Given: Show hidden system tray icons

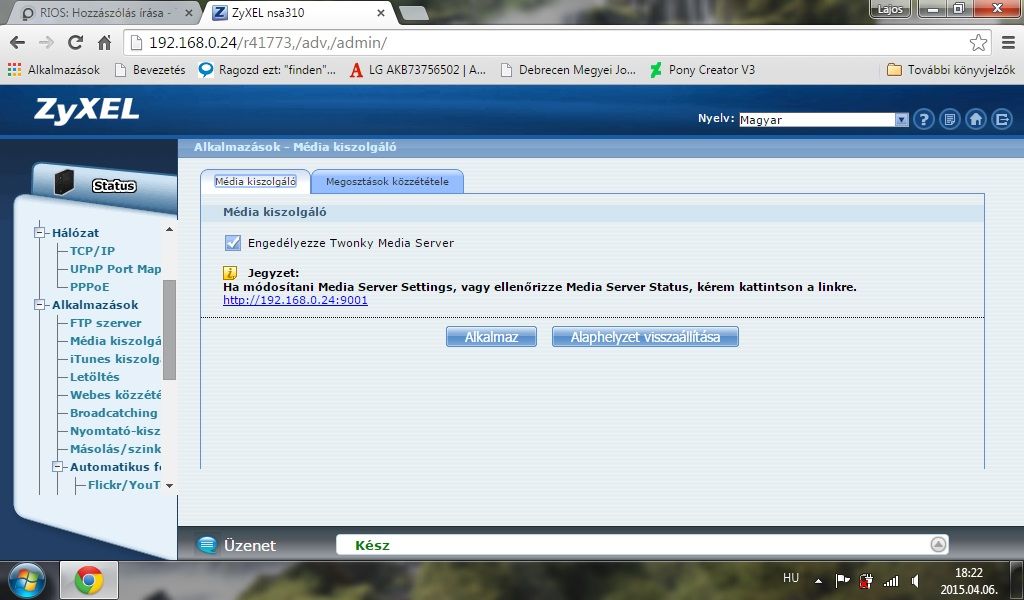Looking at the screenshot, I should pos(818,580).
